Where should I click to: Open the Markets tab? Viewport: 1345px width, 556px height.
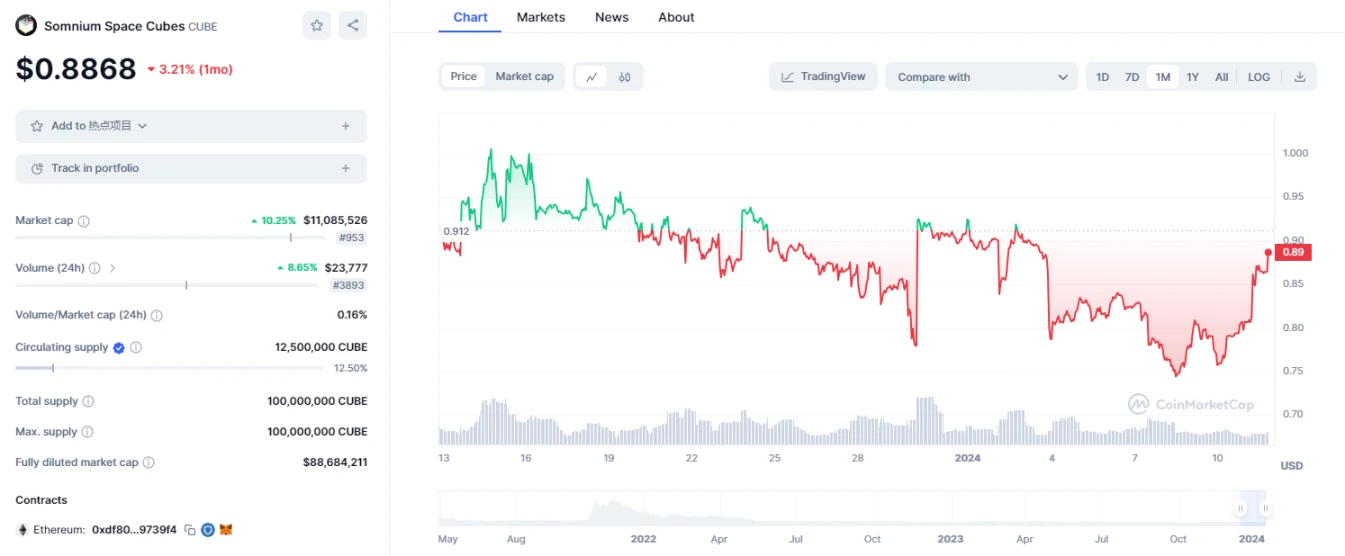pos(541,17)
